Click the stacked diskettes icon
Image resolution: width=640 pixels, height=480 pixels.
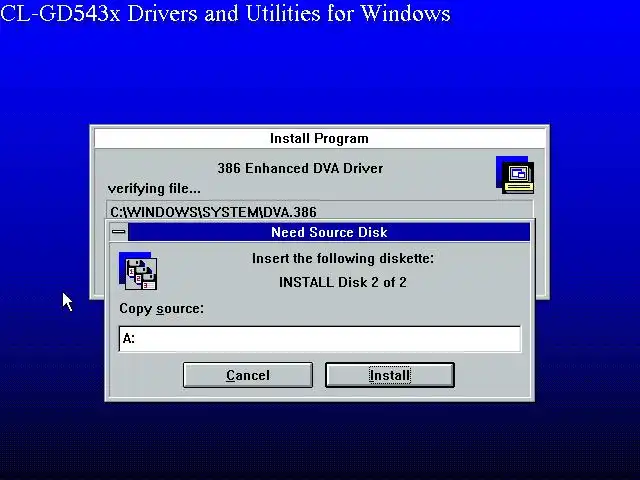click(138, 271)
